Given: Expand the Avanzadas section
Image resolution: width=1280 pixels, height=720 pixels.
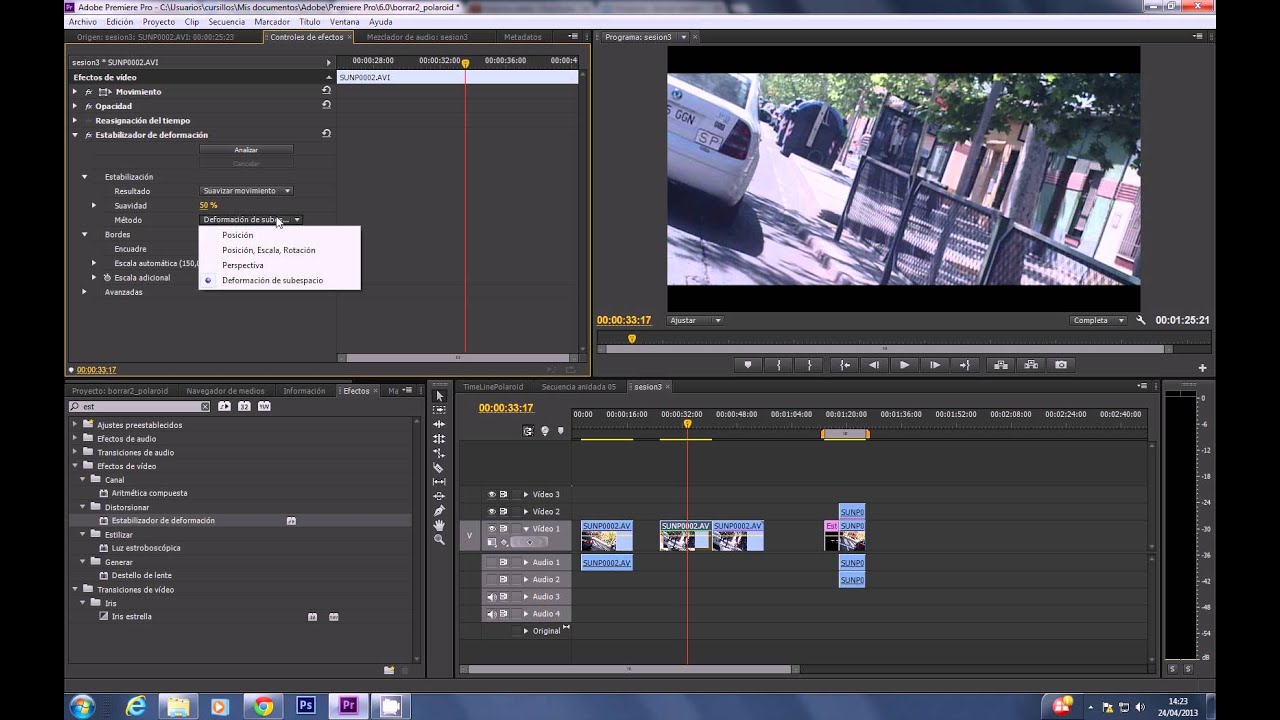Looking at the screenshot, I should click(85, 292).
